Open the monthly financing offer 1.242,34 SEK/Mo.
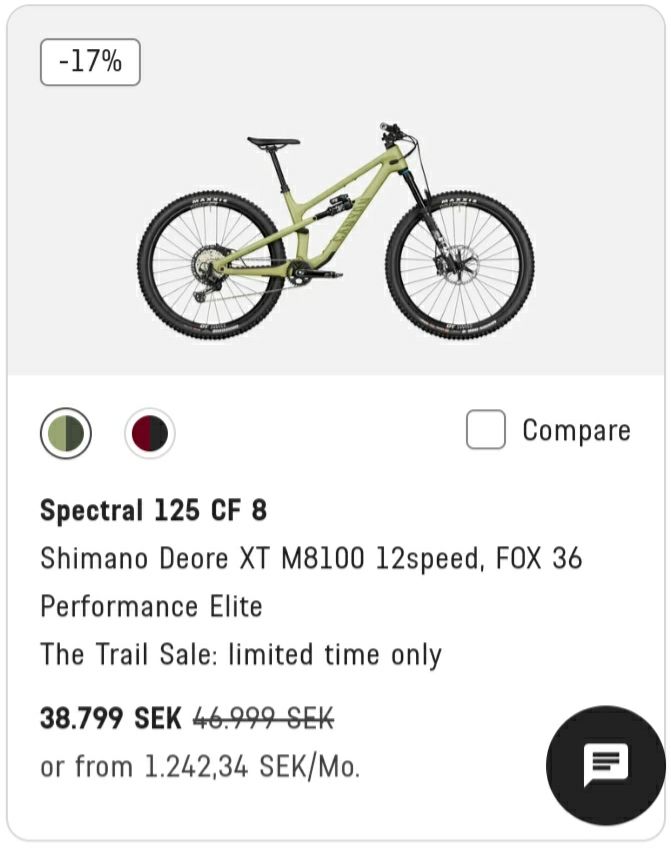The width and height of the screenshot is (671, 848). [x=200, y=766]
